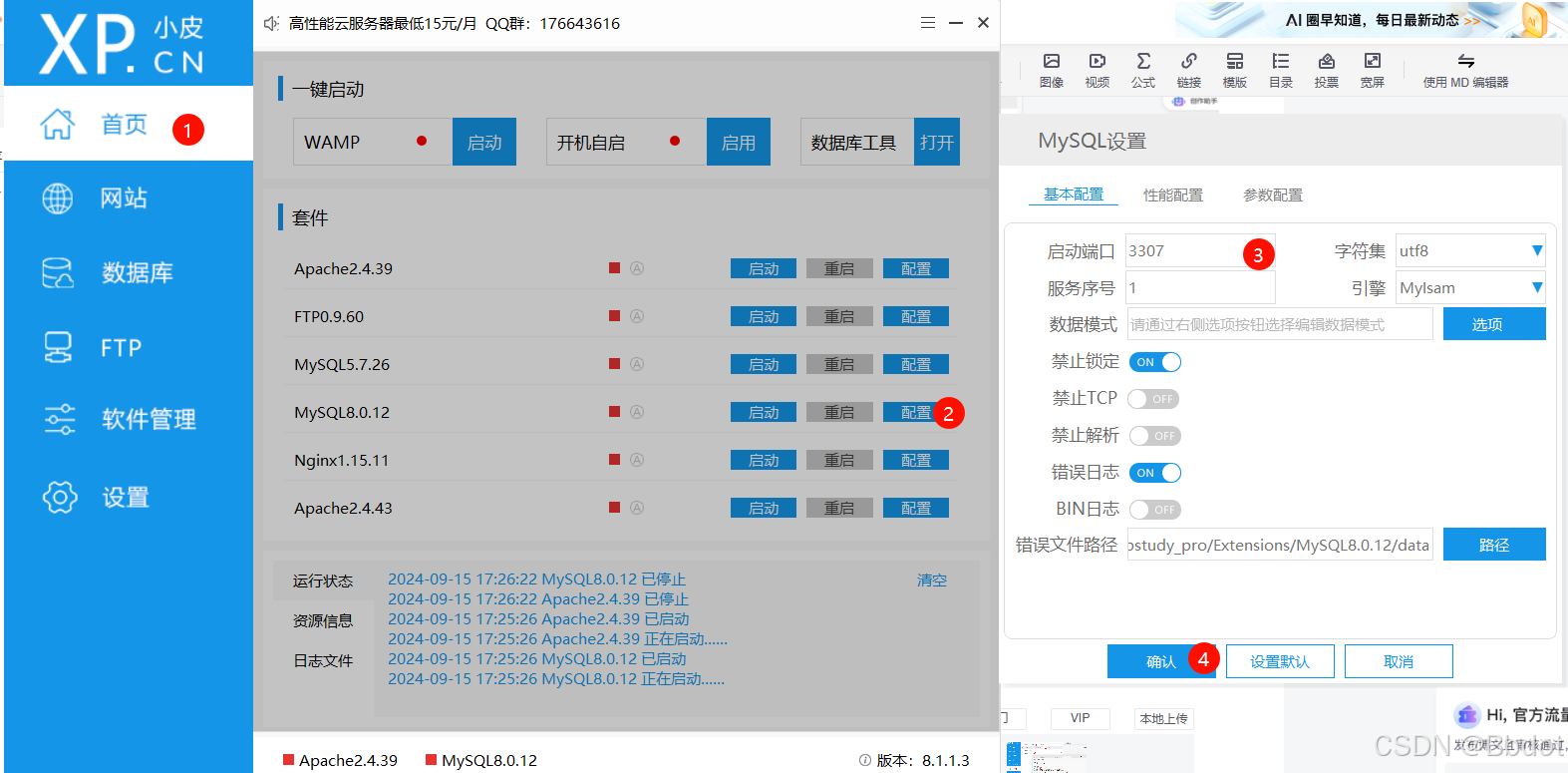Open 数据库工具 with 打开 button

click(x=937, y=142)
